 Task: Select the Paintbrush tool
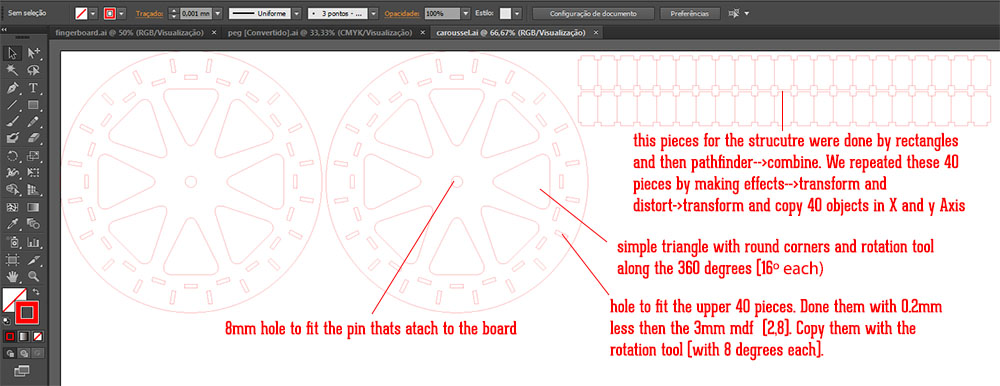(x=12, y=121)
